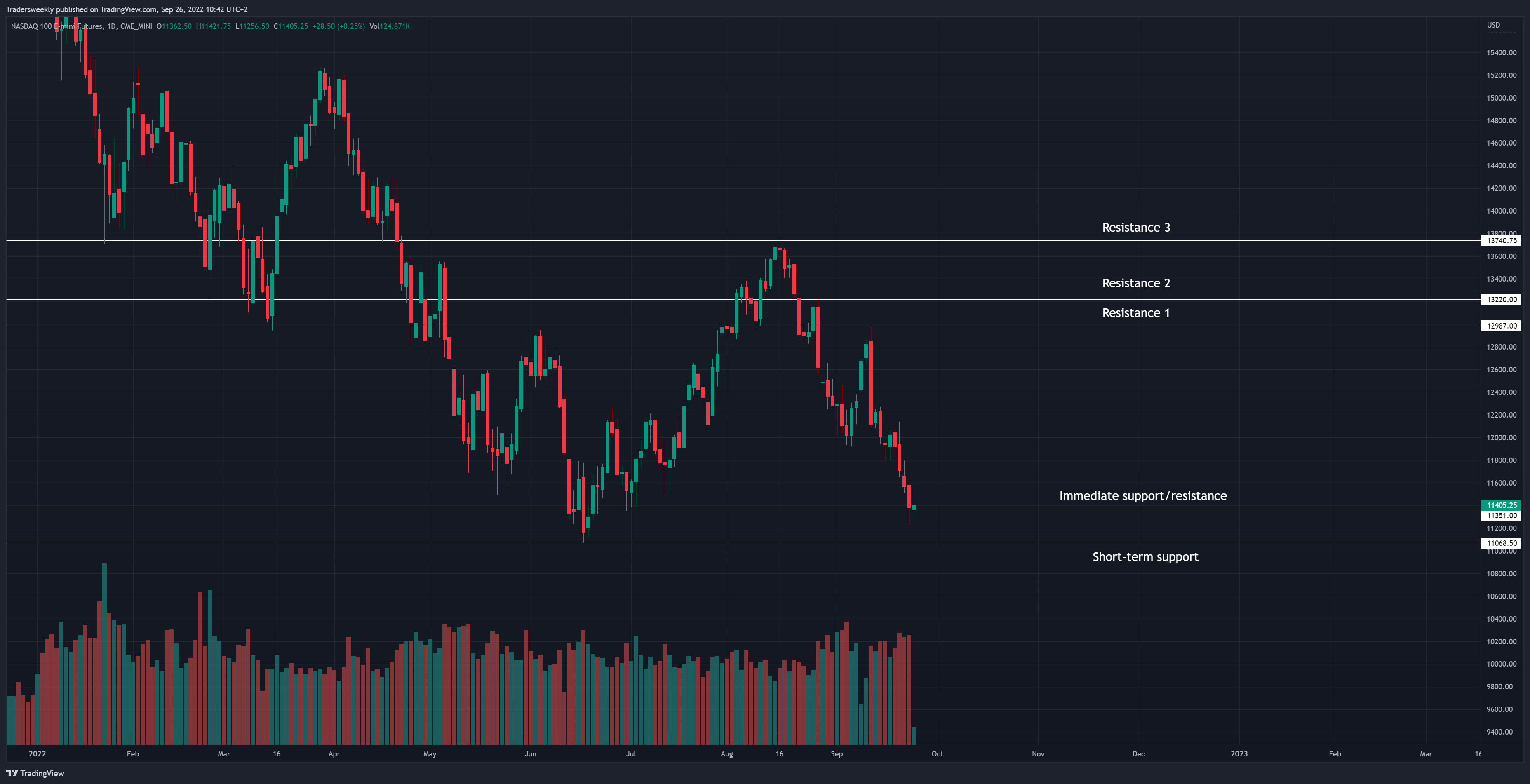Click the open price O11362.50 value
The width and height of the screenshot is (1530, 784).
click(x=174, y=26)
